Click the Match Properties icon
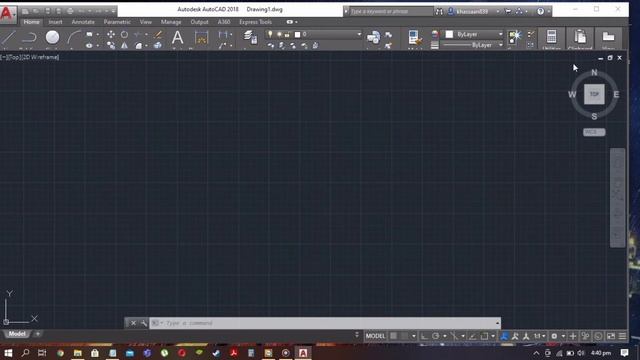 [x=414, y=38]
